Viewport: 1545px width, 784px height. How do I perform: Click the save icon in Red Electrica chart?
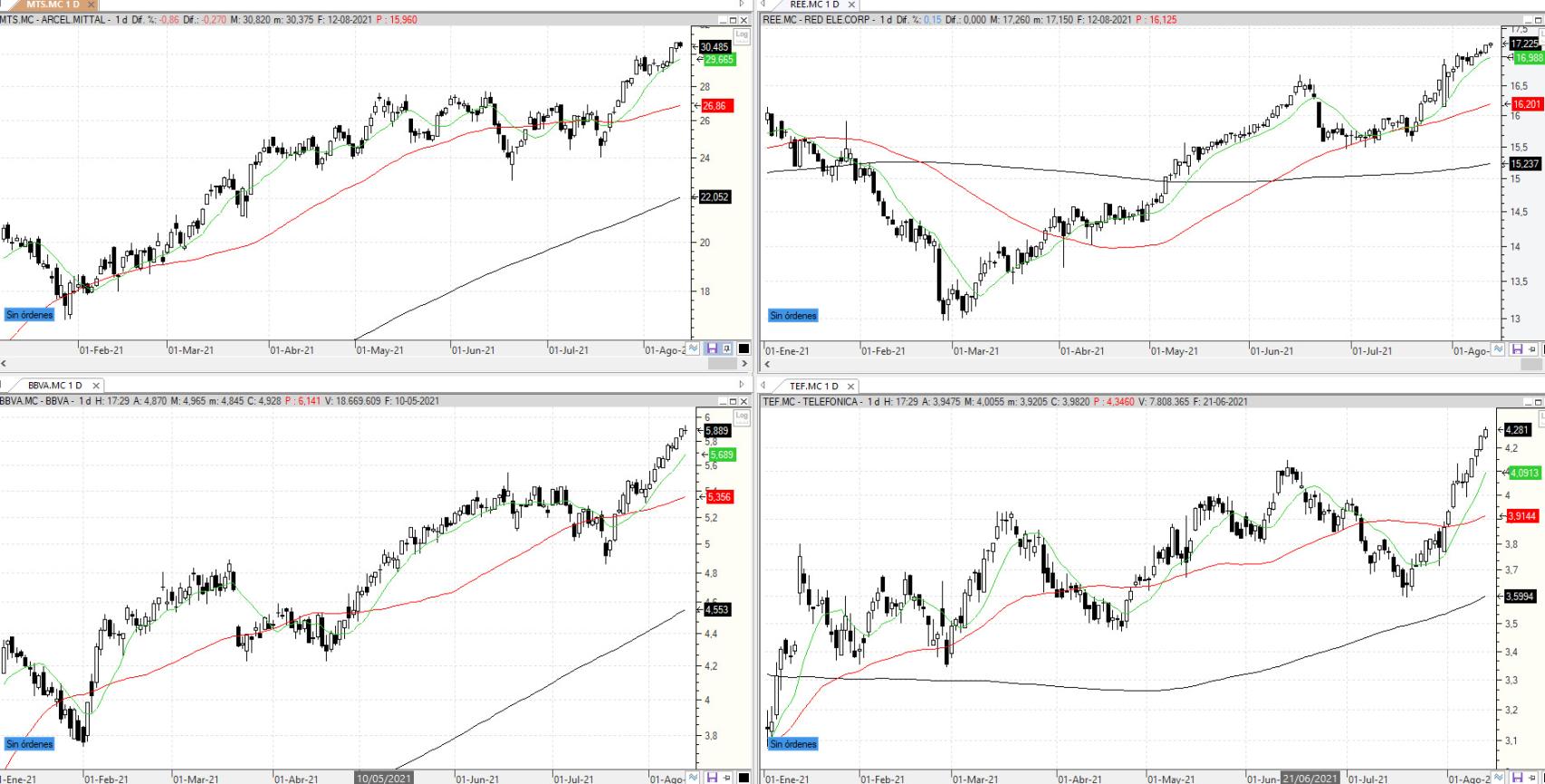click(1518, 349)
